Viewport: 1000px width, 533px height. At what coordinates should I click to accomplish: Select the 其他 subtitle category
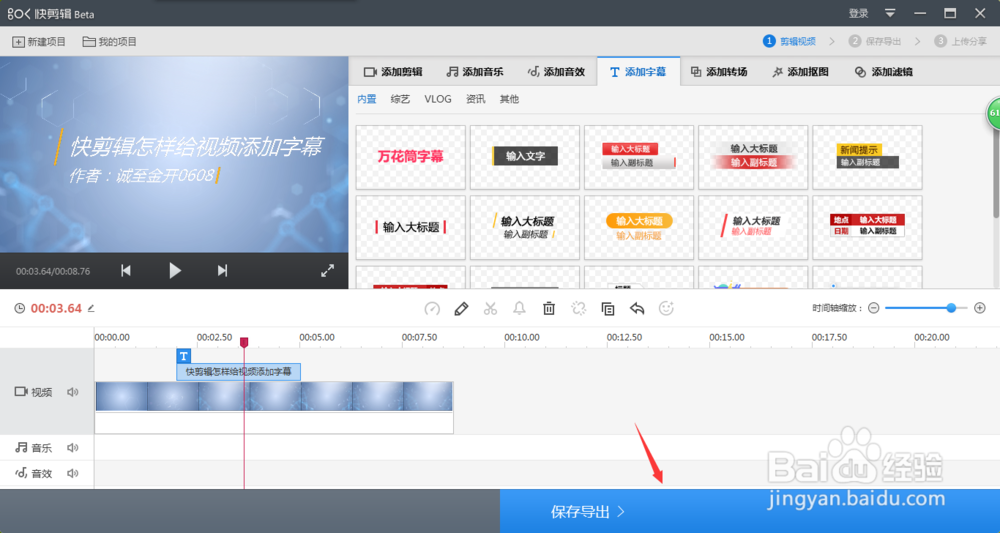pyautogui.click(x=509, y=99)
